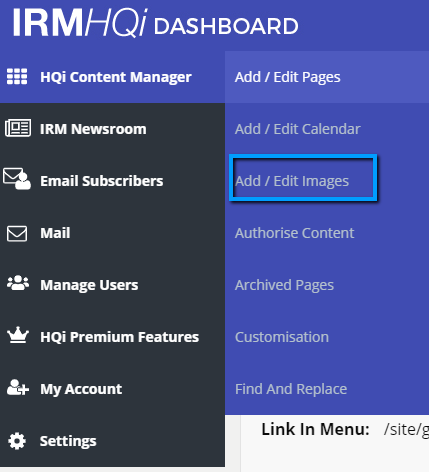Click the HQi Content Manager grid icon
This screenshot has height=472, width=429.
click(x=17, y=77)
